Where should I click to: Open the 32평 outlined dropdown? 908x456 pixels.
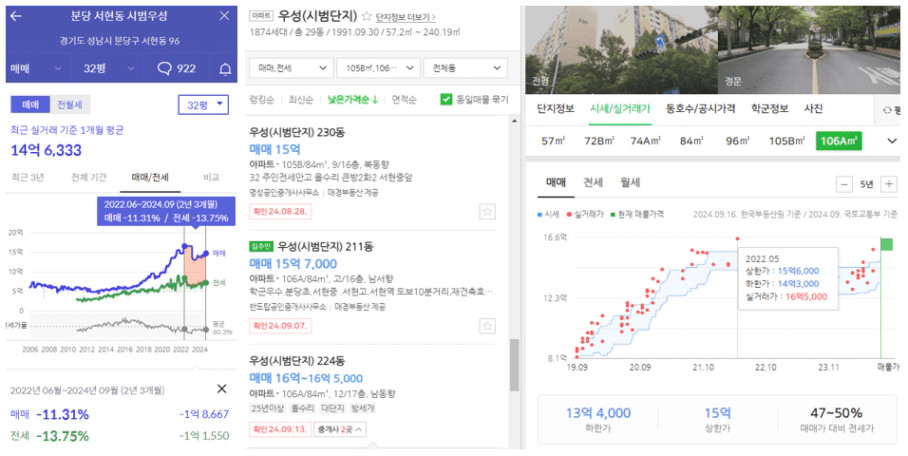pyautogui.click(x=203, y=105)
